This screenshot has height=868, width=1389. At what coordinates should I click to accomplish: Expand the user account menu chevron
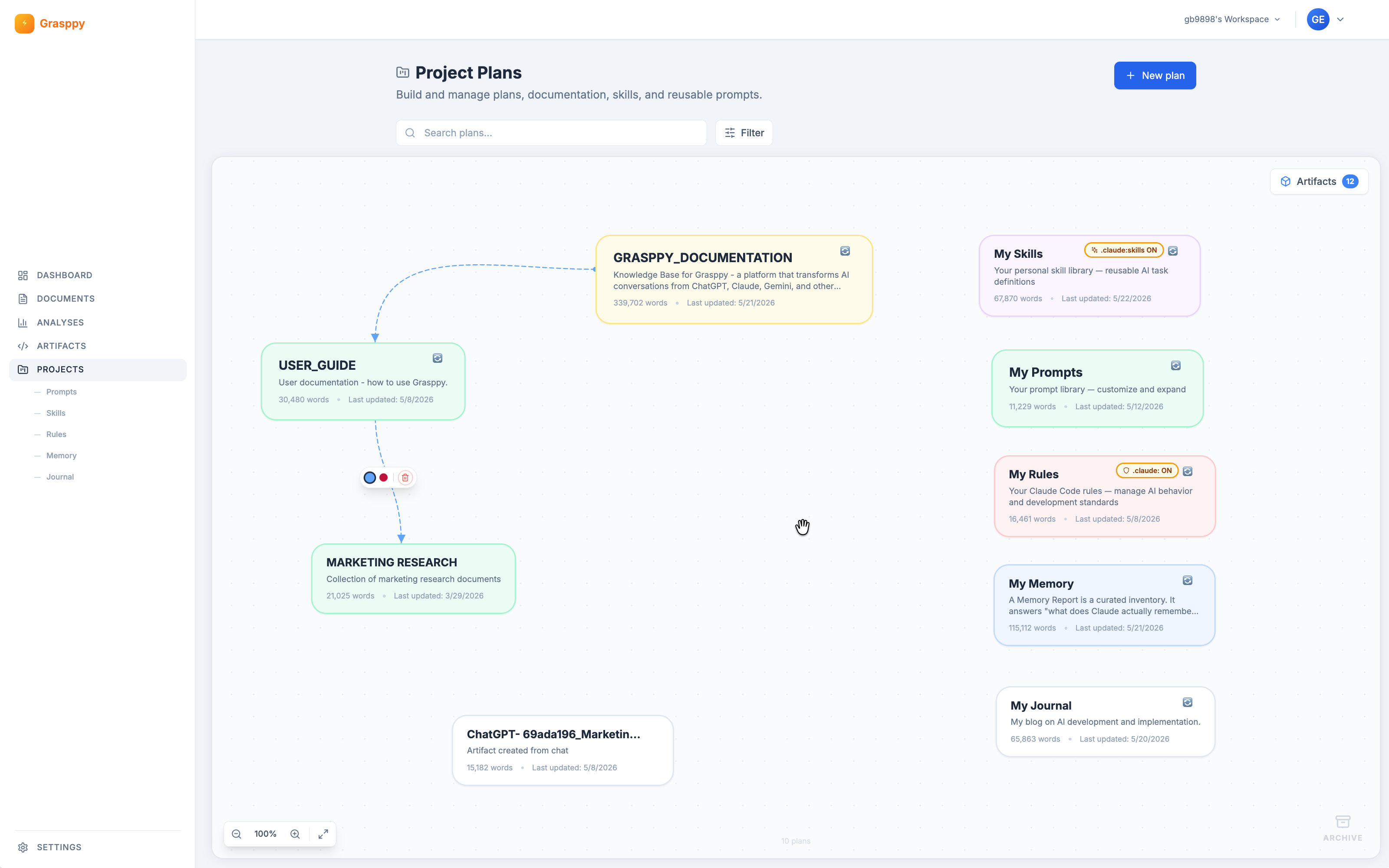tap(1340, 20)
